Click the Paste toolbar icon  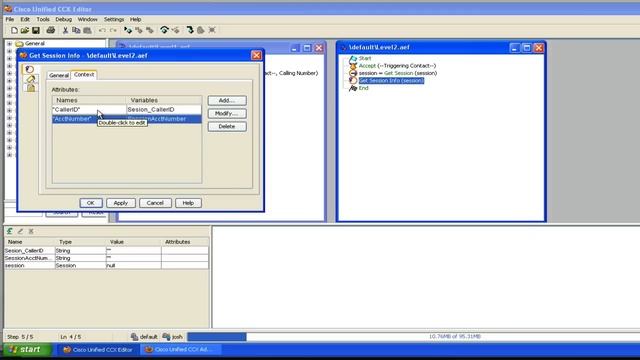tap(87, 30)
